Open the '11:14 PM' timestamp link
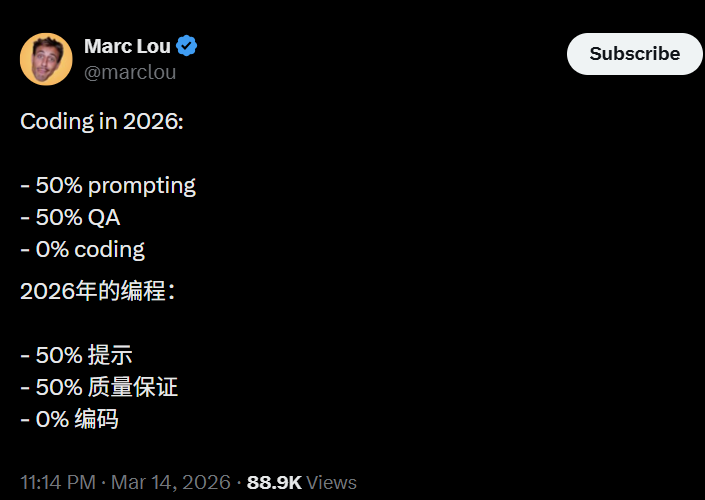The width and height of the screenshot is (705, 500). pos(57,482)
